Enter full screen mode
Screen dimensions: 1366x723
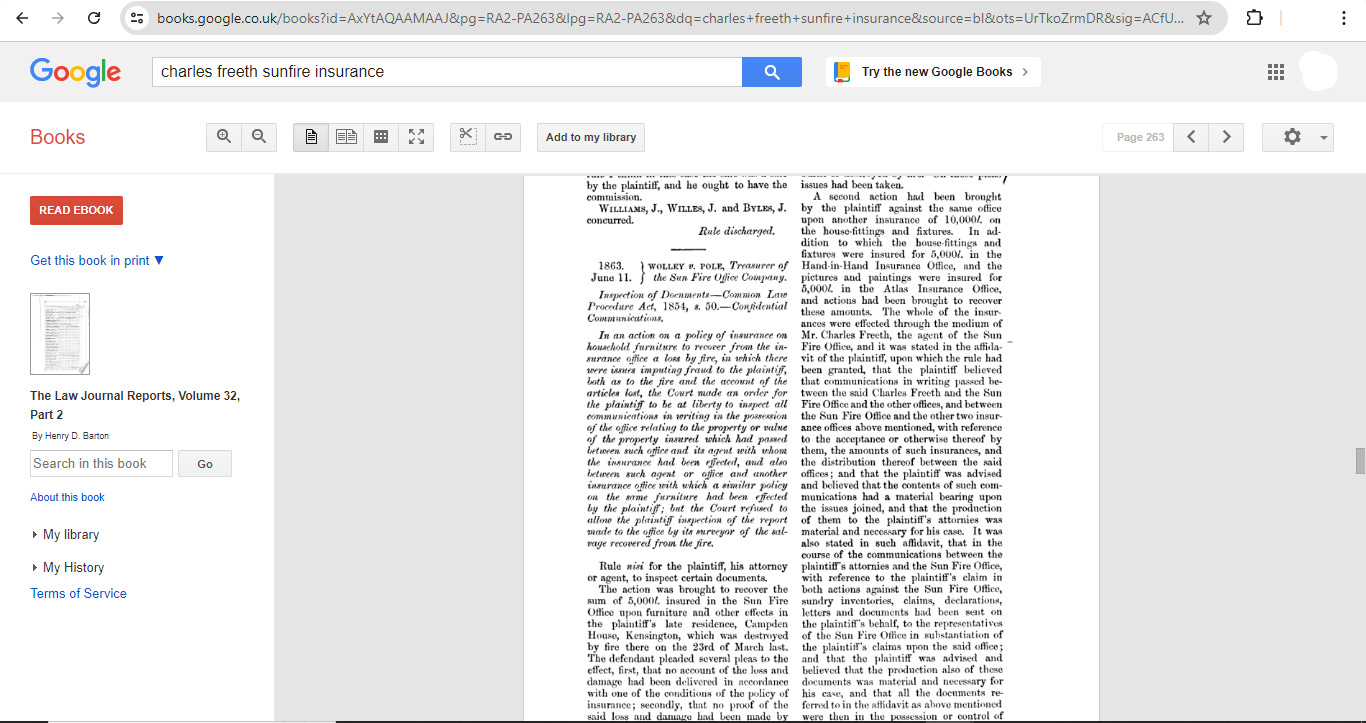pos(416,137)
